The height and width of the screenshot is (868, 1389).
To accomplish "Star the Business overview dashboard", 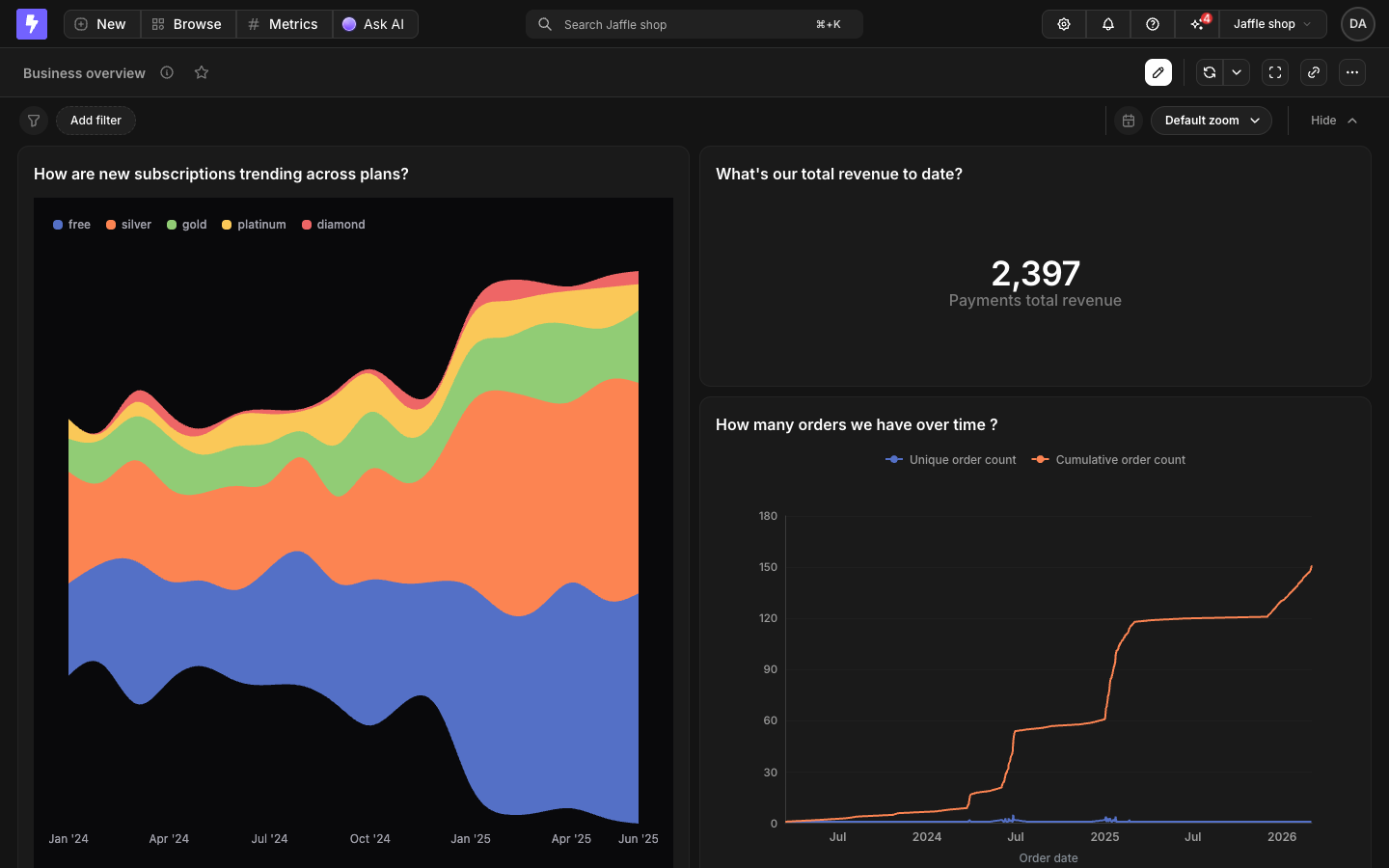I will coord(202,72).
